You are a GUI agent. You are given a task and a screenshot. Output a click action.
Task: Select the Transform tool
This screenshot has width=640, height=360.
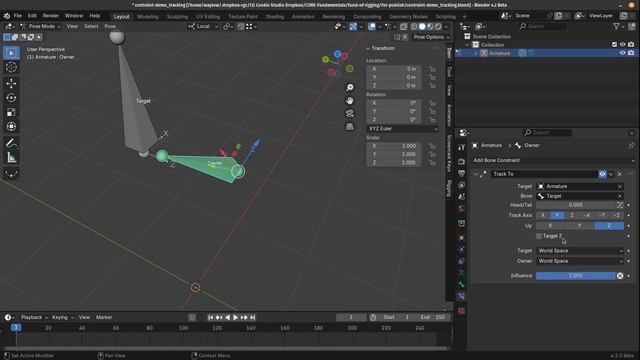pos(11,127)
